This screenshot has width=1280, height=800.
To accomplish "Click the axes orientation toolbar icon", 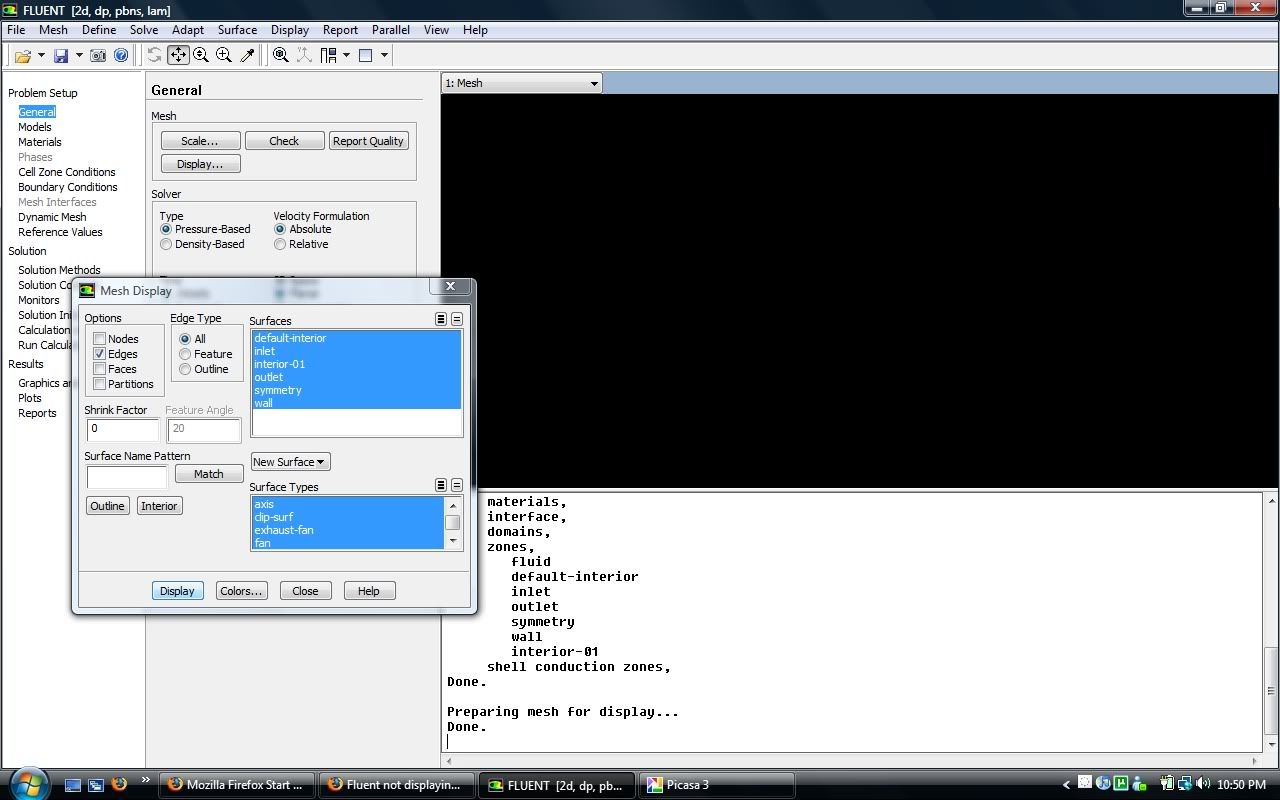I will (304, 55).
